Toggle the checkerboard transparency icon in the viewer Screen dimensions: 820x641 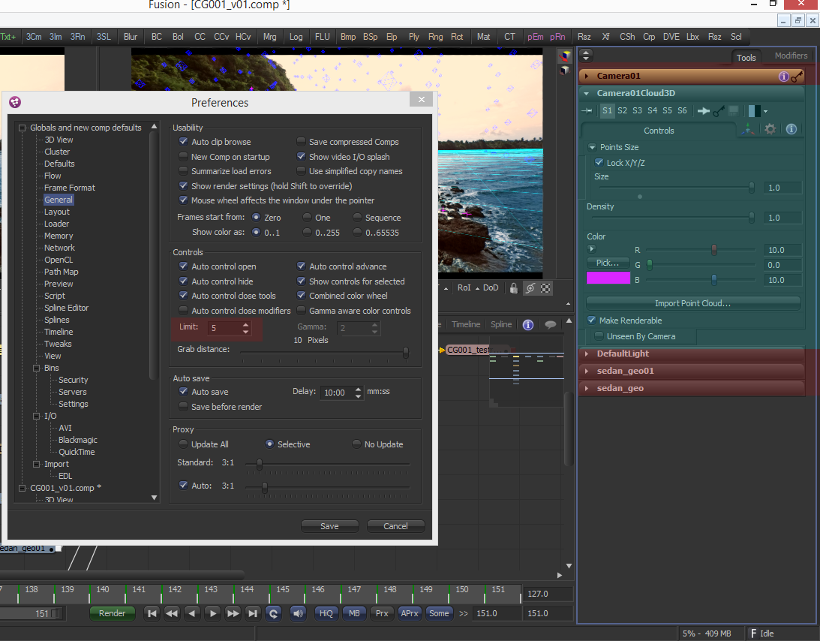click(545, 288)
